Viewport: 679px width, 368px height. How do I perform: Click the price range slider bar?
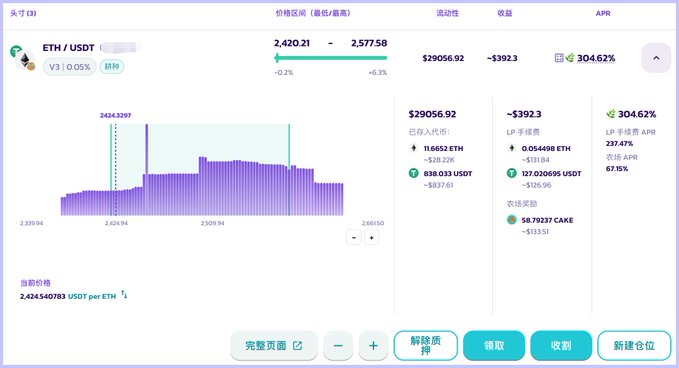tap(331, 58)
